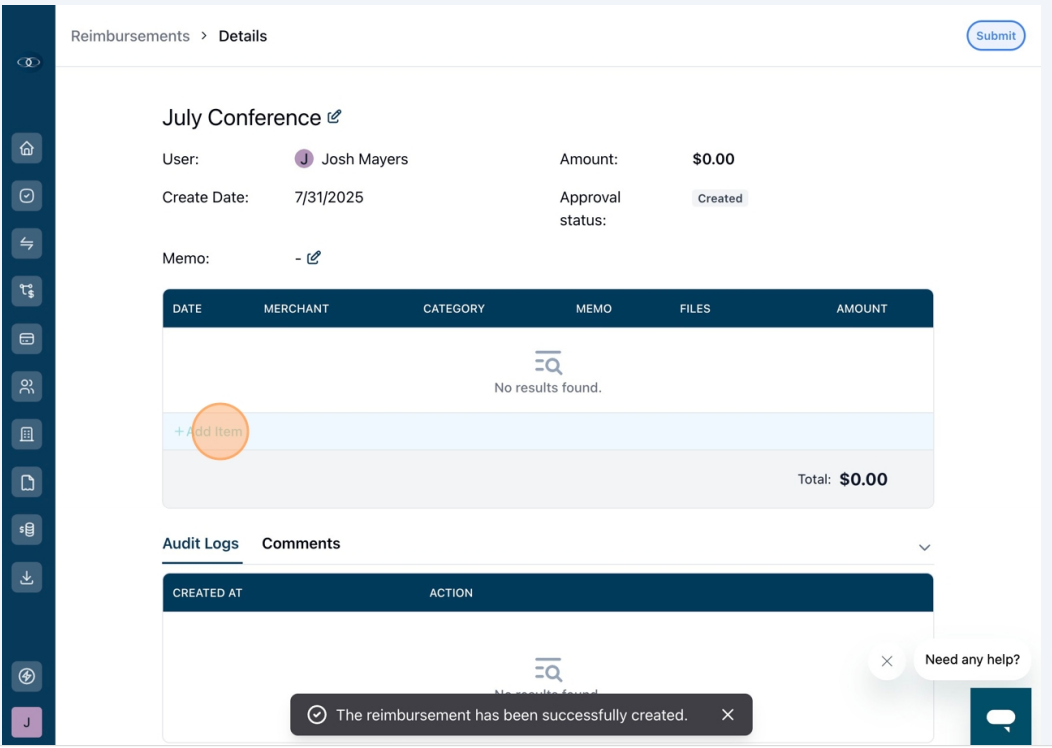Click the app logo at sidebar top
This screenshot has width=1052, height=748.
(28, 62)
